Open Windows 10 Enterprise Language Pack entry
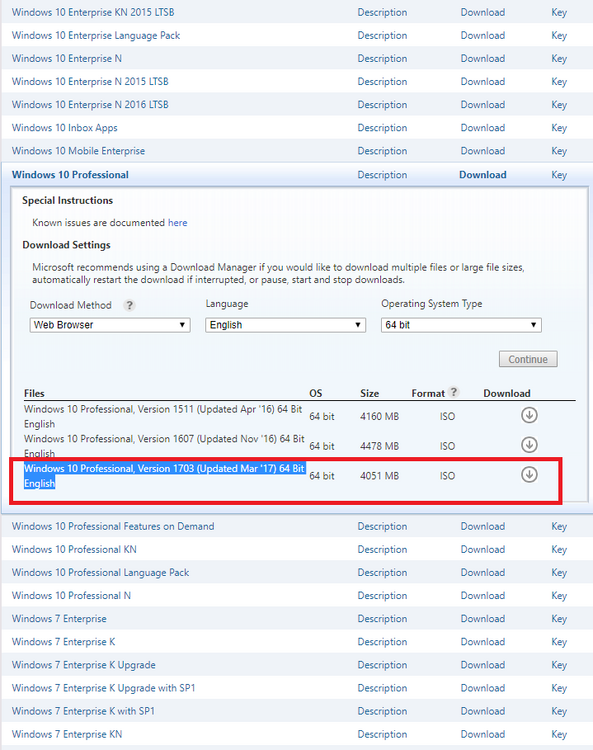593x750 pixels. [x=96, y=36]
